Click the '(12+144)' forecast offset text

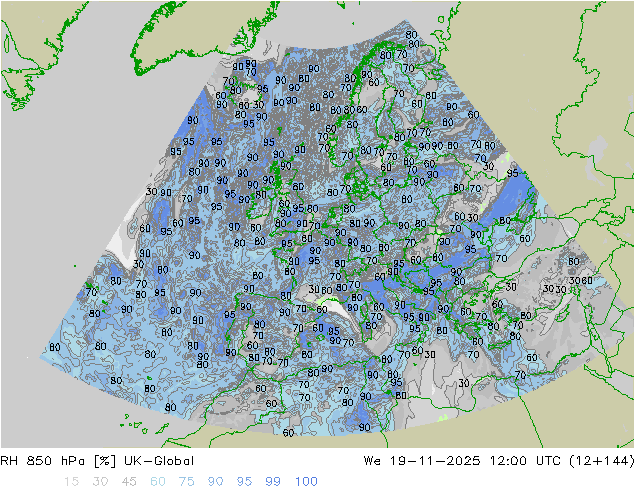pos(601,461)
